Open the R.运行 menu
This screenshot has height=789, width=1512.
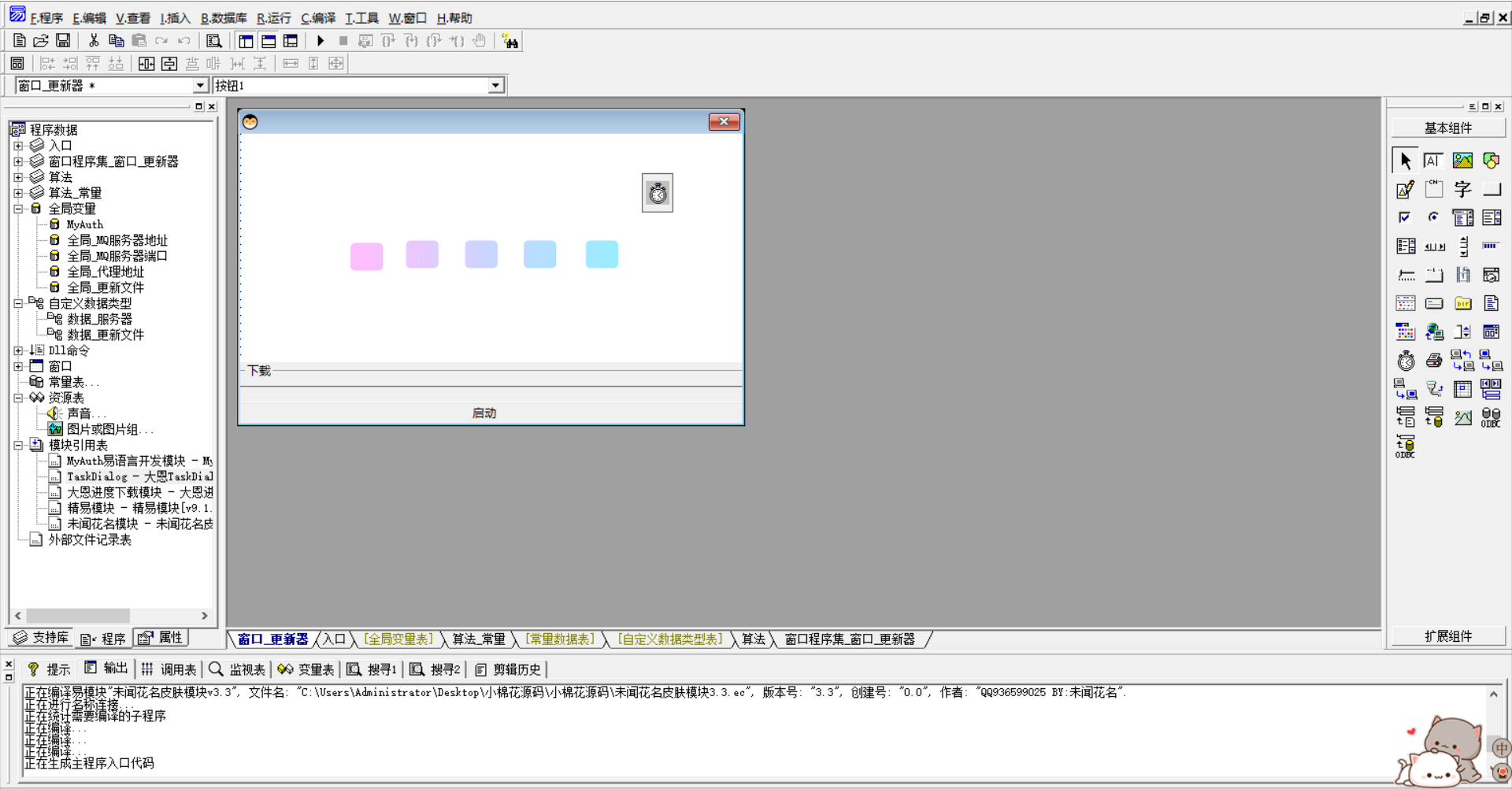(x=273, y=18)
